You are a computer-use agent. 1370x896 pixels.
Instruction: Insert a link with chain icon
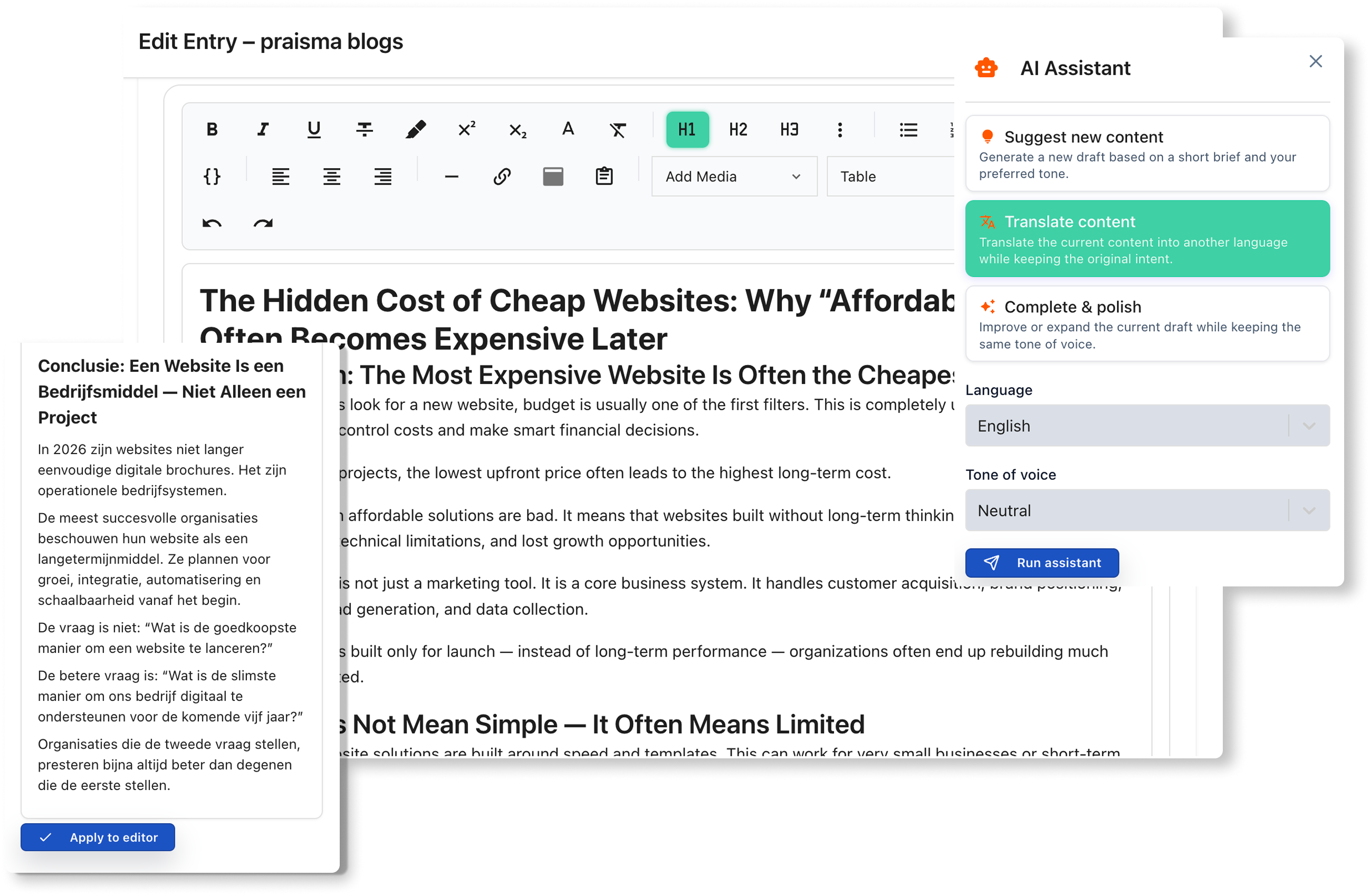[x=502, y=177]
